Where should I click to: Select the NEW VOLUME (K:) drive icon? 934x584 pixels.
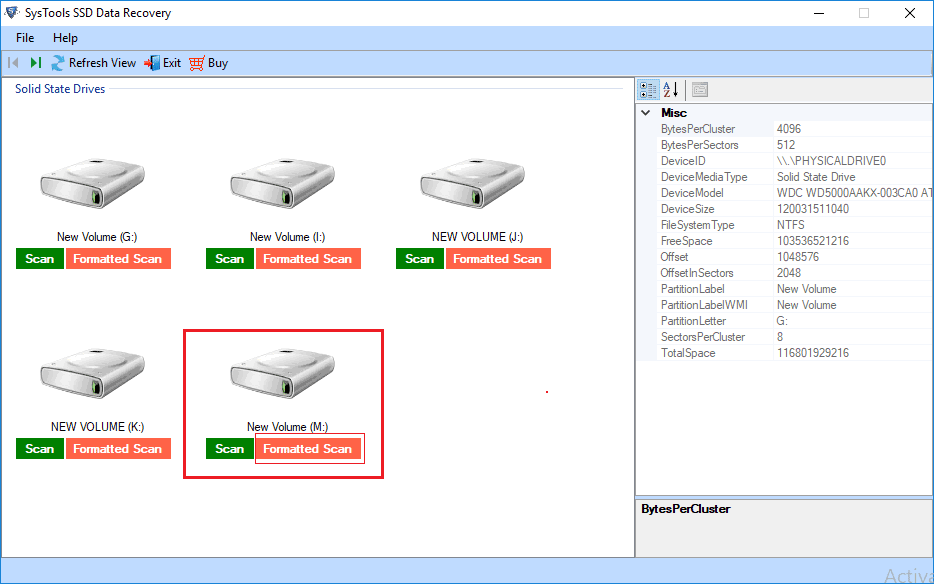[92, 372]
